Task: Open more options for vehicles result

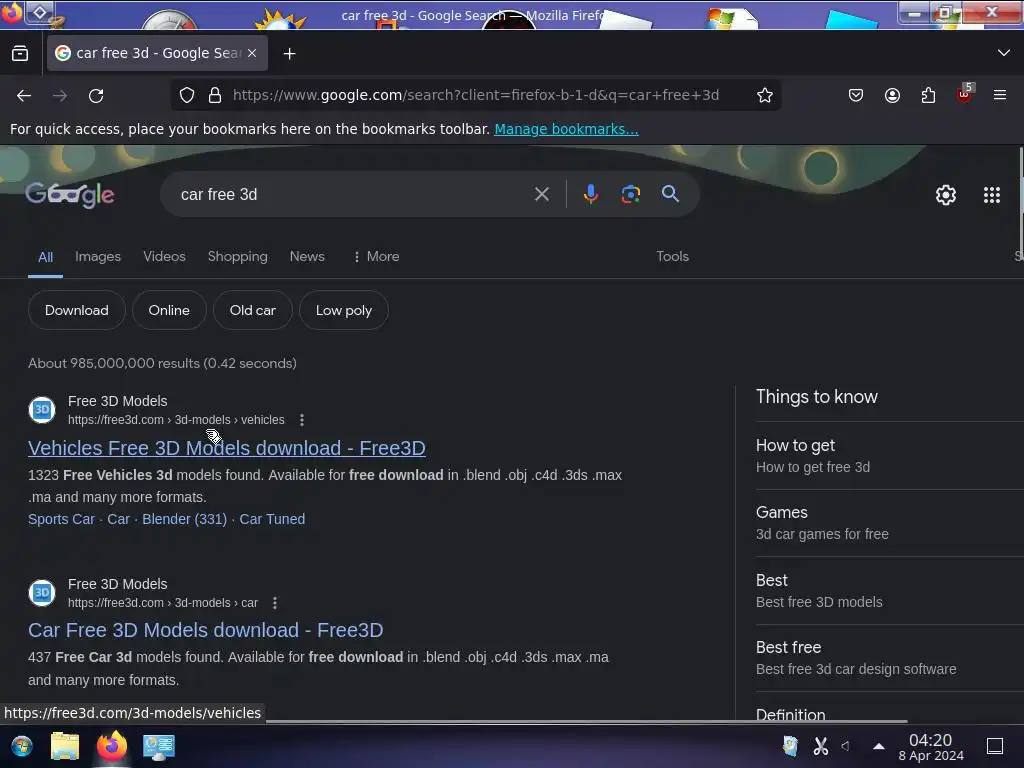Action: tap(302, 420)
